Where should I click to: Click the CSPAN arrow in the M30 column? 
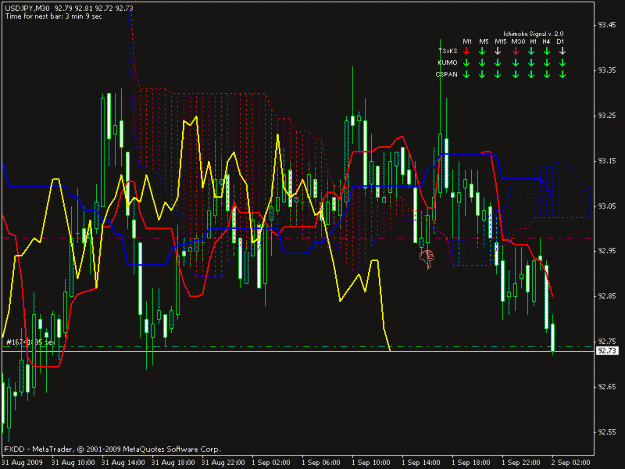coord(515,74)
